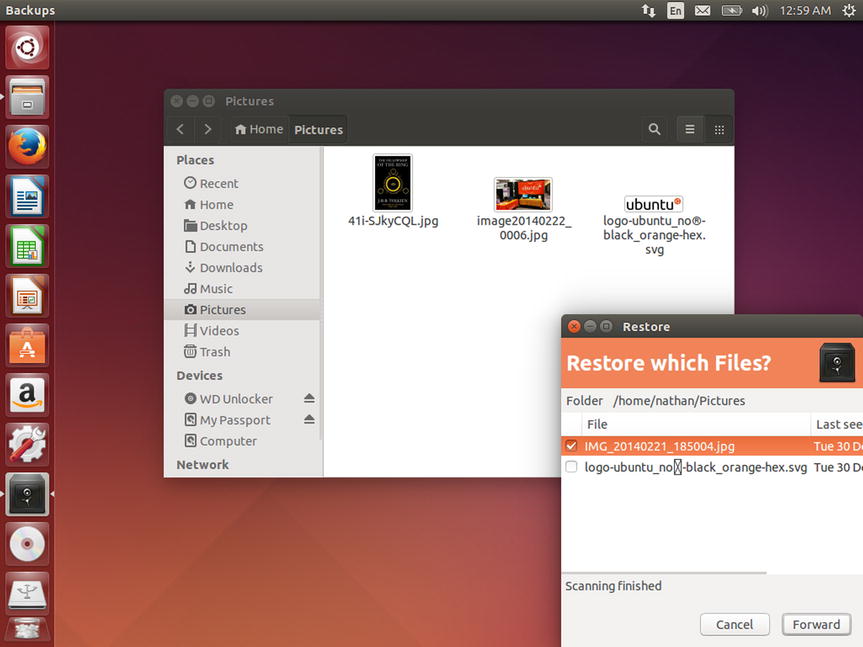Click the Cancel button in Restore
Screen dimensions: 863x647
click(734, 624)
